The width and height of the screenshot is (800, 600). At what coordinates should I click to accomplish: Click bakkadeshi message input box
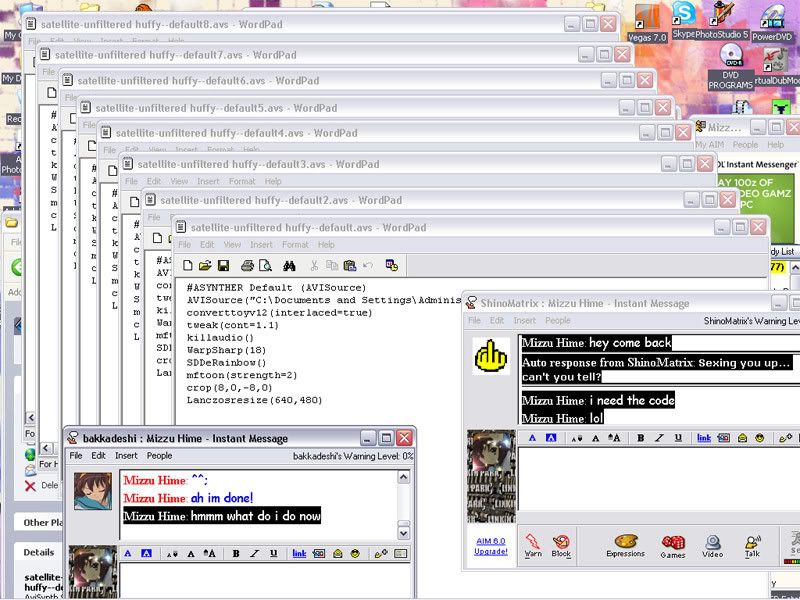[265, 580]
